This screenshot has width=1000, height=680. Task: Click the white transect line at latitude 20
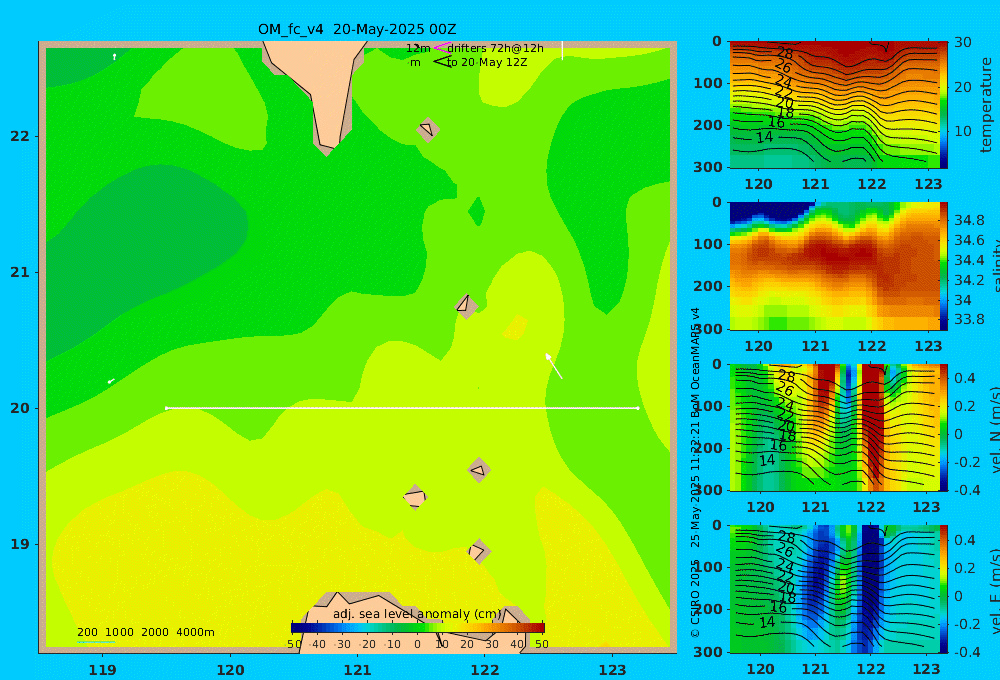(x=402, y=408)
